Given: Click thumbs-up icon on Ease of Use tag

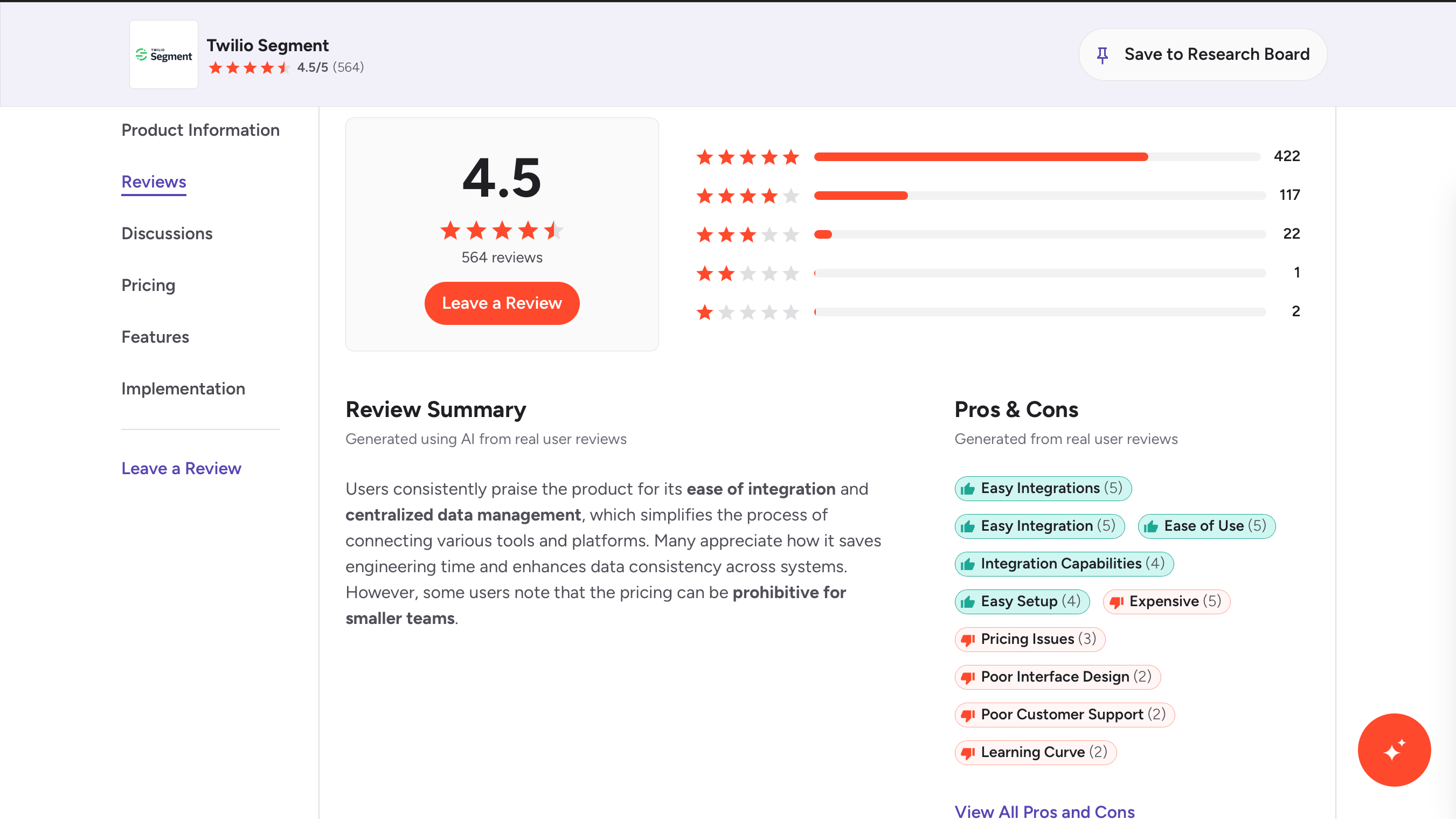Looking at the screenshot, I should click(x=1151, y=527).
